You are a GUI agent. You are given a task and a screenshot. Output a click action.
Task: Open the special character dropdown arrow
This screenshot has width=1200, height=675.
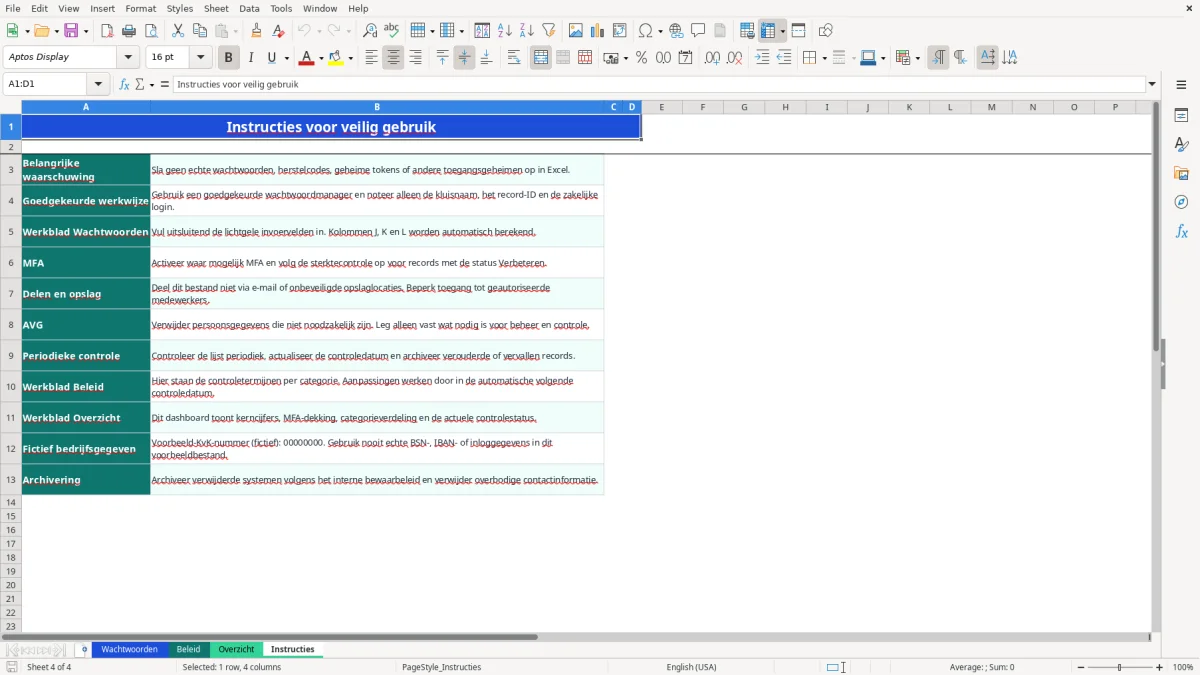click(x=660, y=31)
